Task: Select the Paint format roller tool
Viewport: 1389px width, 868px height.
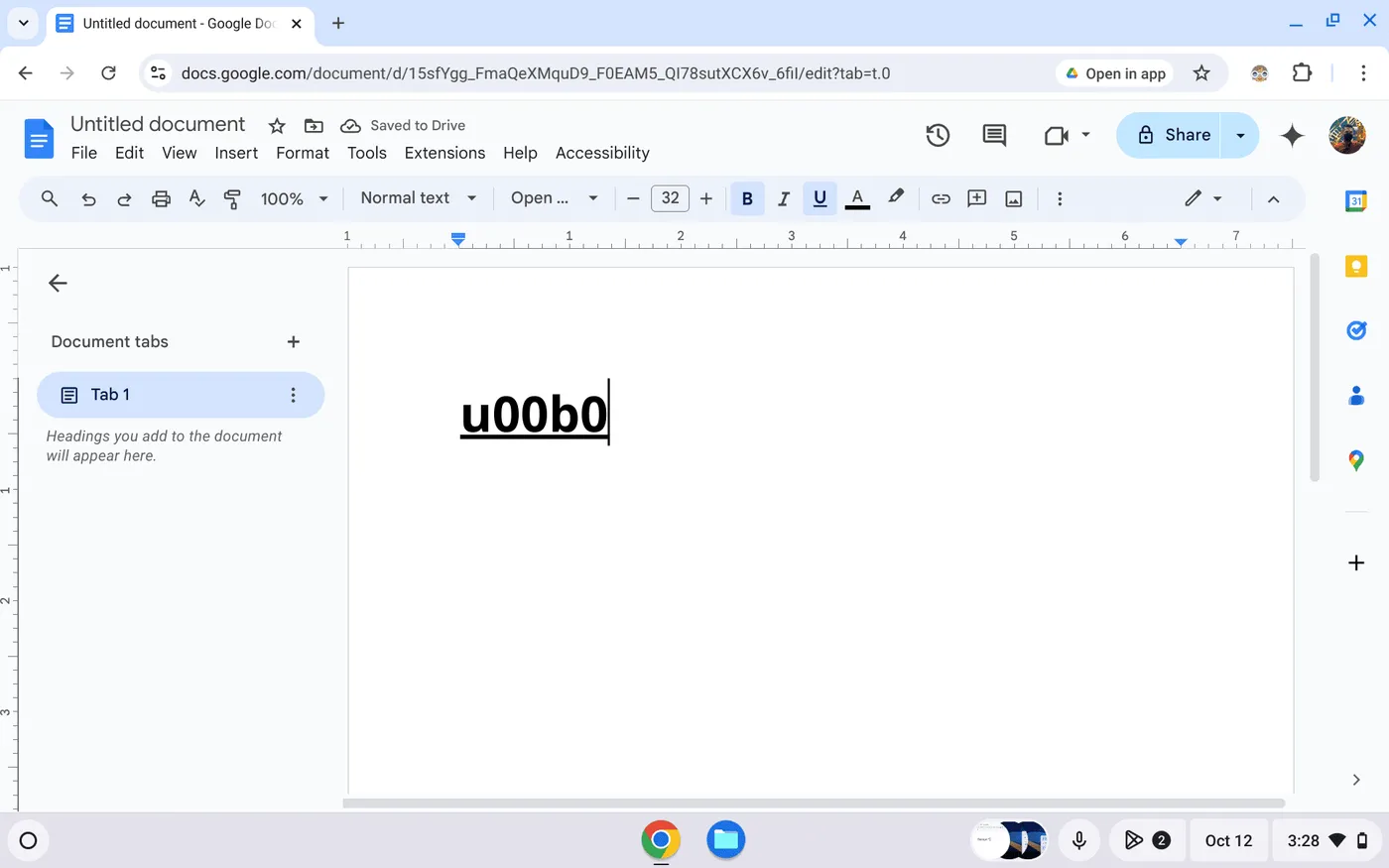Action: [232, 198]
